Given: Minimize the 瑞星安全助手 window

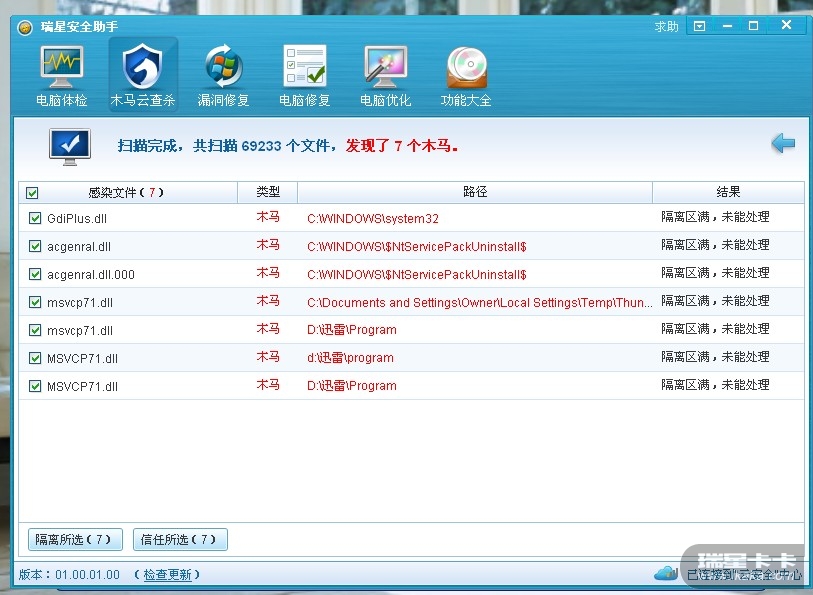Looking at the screenshot, I should click(727, 26).
